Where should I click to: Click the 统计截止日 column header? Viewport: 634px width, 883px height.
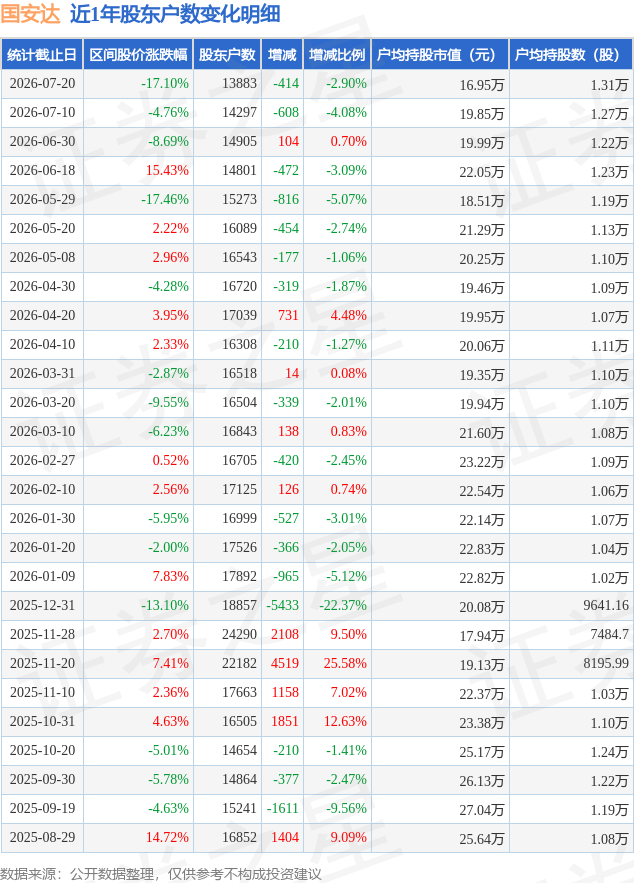point(42,55)
